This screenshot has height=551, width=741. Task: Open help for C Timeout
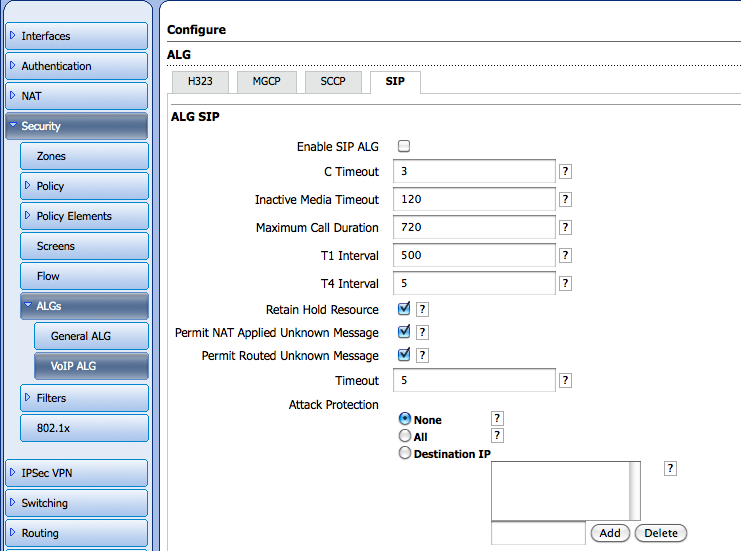[565, 172]
